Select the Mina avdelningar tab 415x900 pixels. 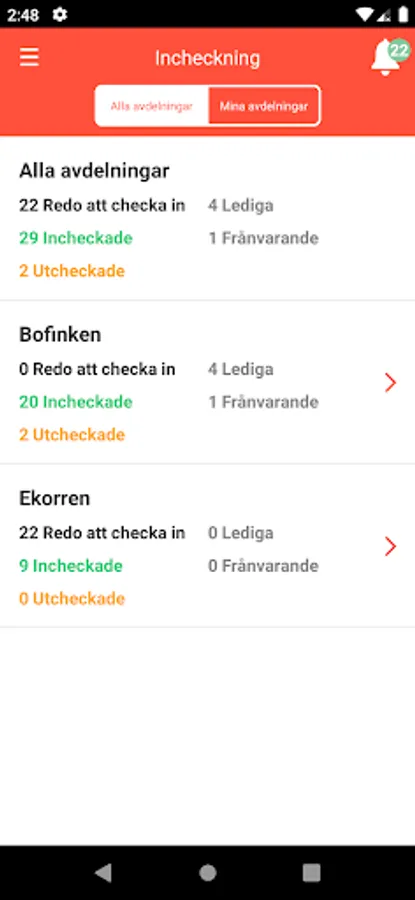tap(263, 106)
